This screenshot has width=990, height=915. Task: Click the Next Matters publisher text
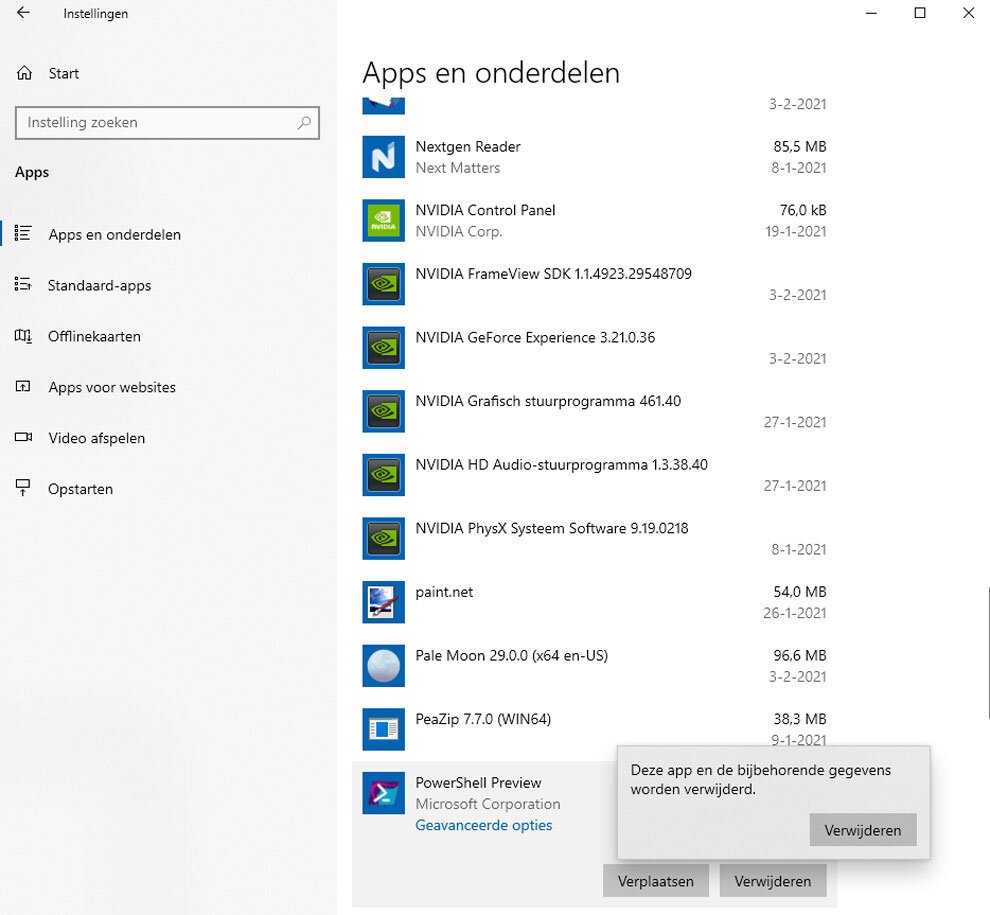[458, 168]
